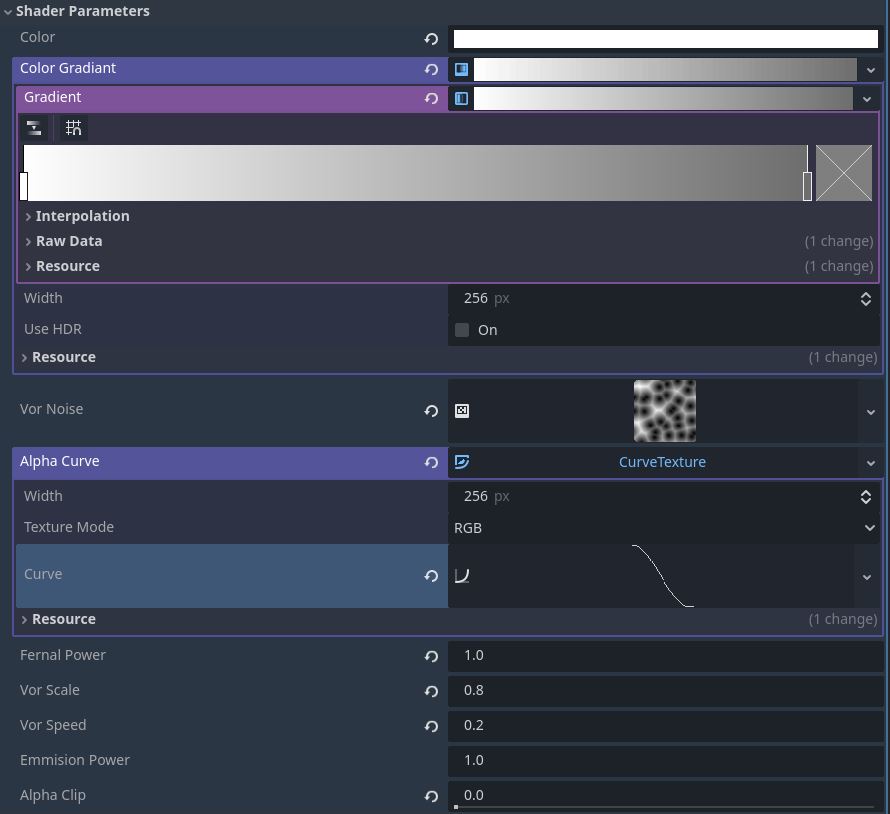The width and height of the screenshot is (890, 814).
Task: Reset the Vor Speed value
Action: tap(431, 727)
